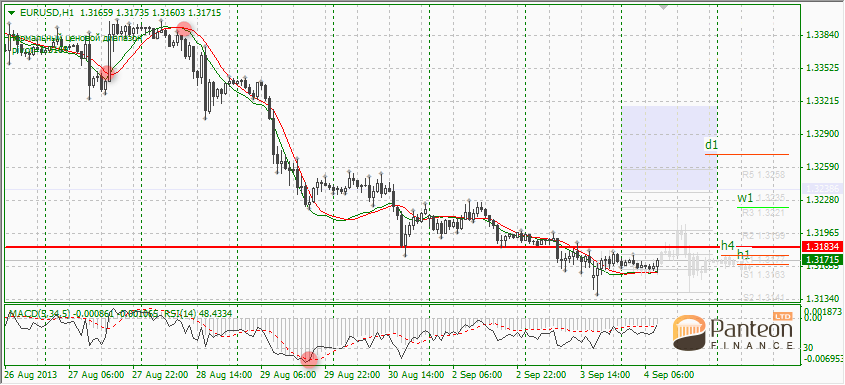Click the 28 Aug 14:00 time label
This screenshot has width=845, height=385.
tap(225, 374)
